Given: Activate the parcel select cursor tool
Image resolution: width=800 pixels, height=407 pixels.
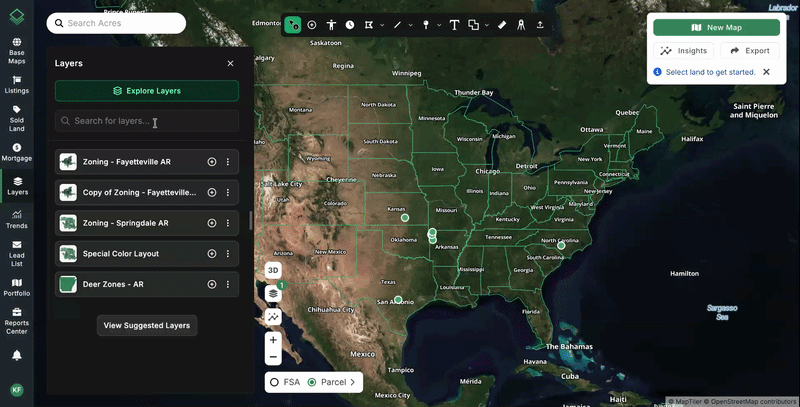Looking at the screenshot, I should point(293,24).
